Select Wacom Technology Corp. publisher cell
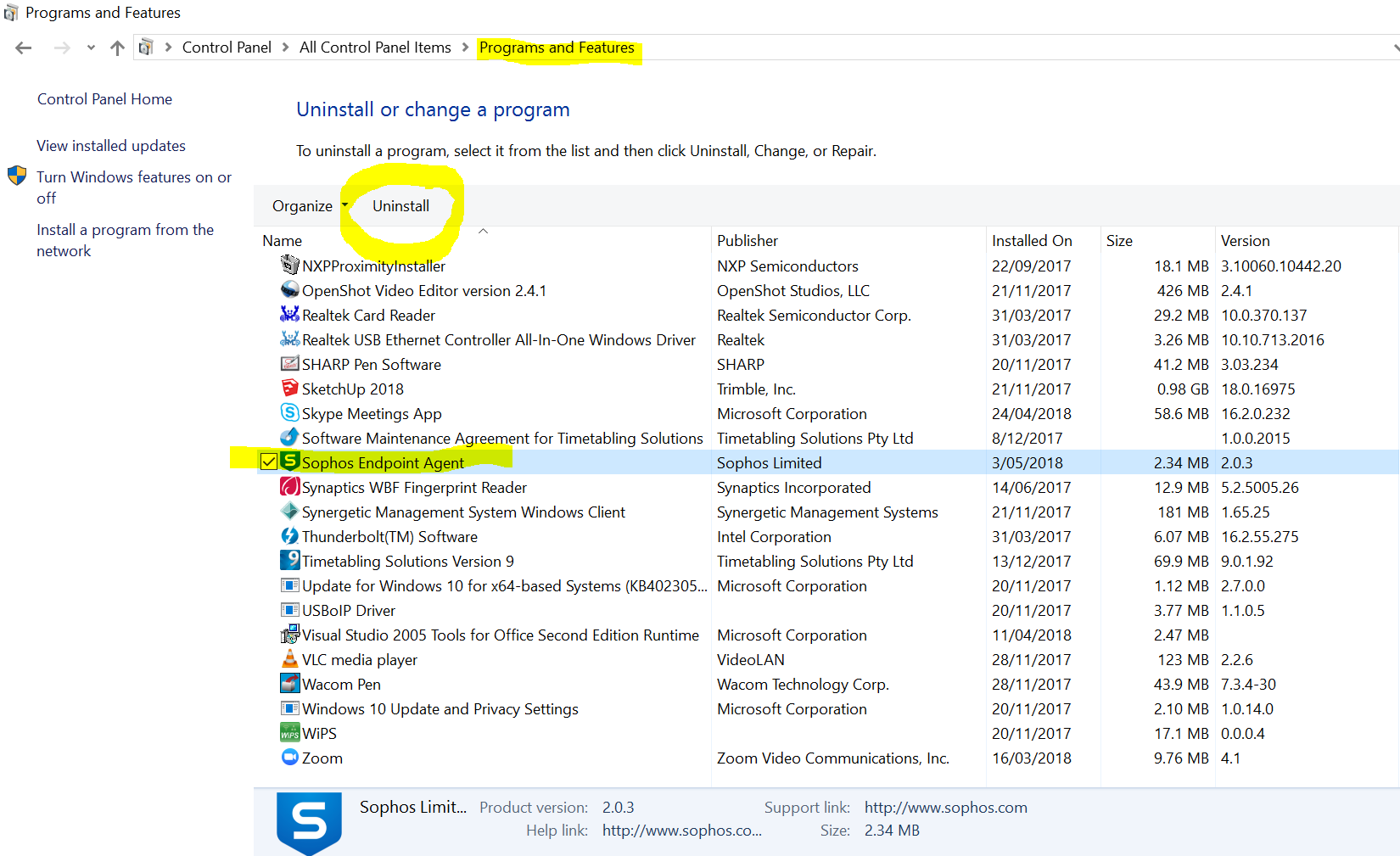This screenshot has height=856, width=1400. [x=803, y=685]
